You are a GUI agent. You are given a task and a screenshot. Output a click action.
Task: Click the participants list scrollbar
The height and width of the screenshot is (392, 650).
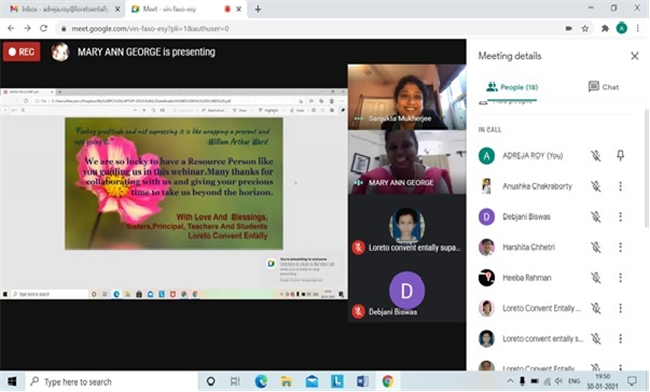646,168
